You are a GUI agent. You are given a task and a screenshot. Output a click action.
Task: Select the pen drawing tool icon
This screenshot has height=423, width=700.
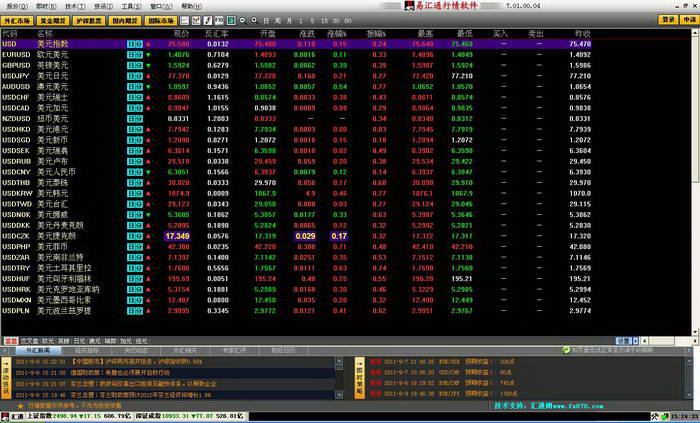coord(208,21)
